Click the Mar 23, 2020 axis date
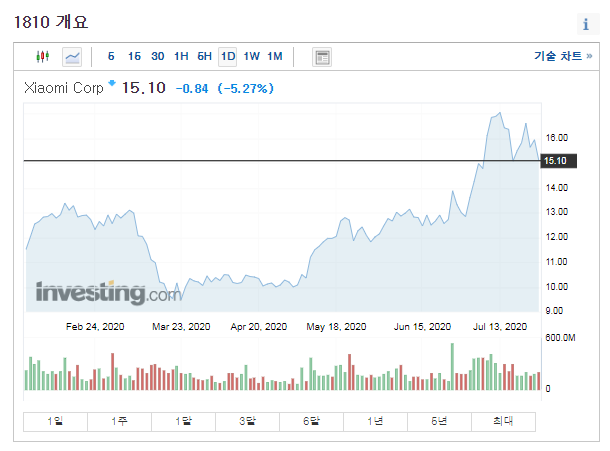Screen dimensions: 610x451 pyautogui.click(x=181, y=326)
